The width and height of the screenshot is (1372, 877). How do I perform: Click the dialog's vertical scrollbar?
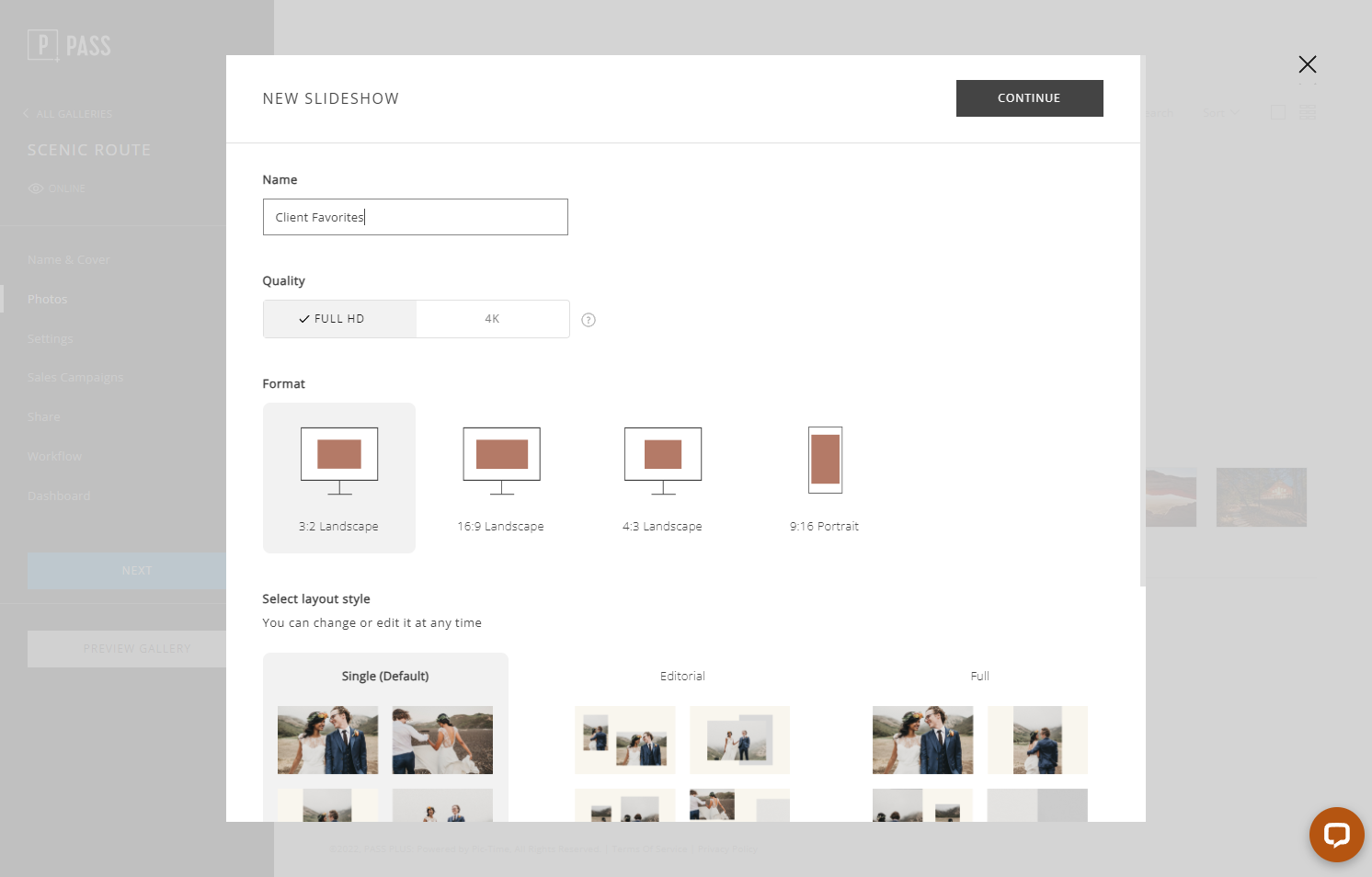[1143, 320]
